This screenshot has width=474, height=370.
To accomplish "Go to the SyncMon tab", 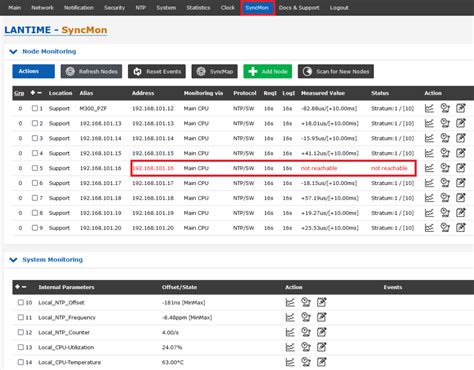I will coord(257,8).
